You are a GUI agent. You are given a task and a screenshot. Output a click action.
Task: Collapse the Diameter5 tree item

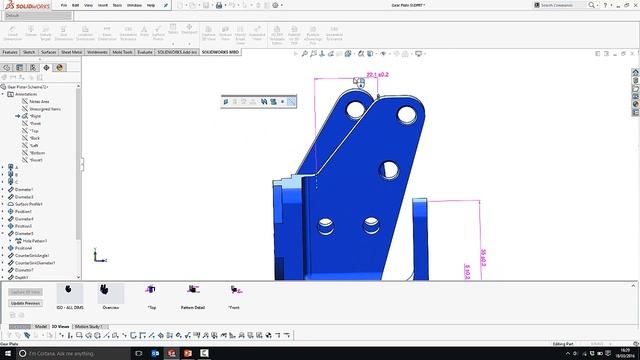[3, 233]
